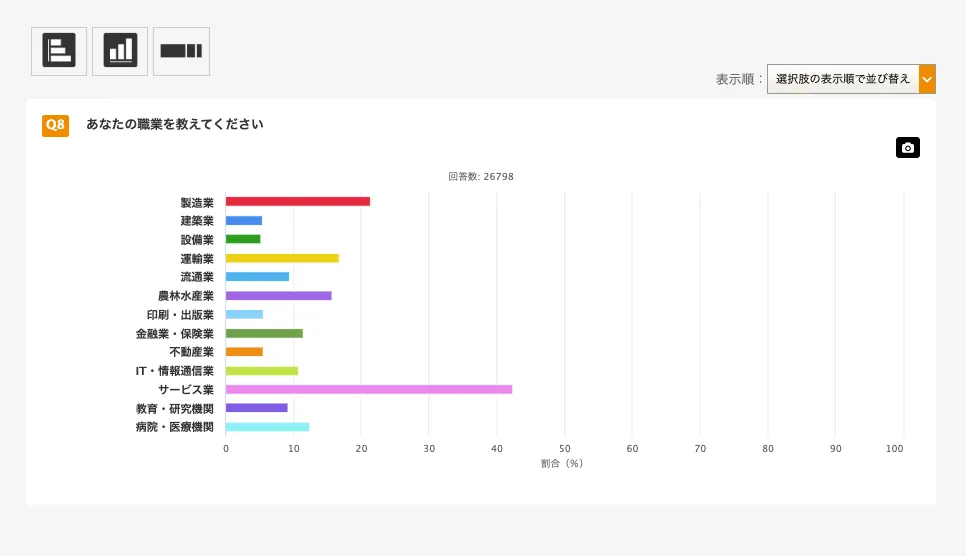The height and width of the screenshot is (556, 966).
Task: Click the Q8 question badge
Action: coord(55,125)
